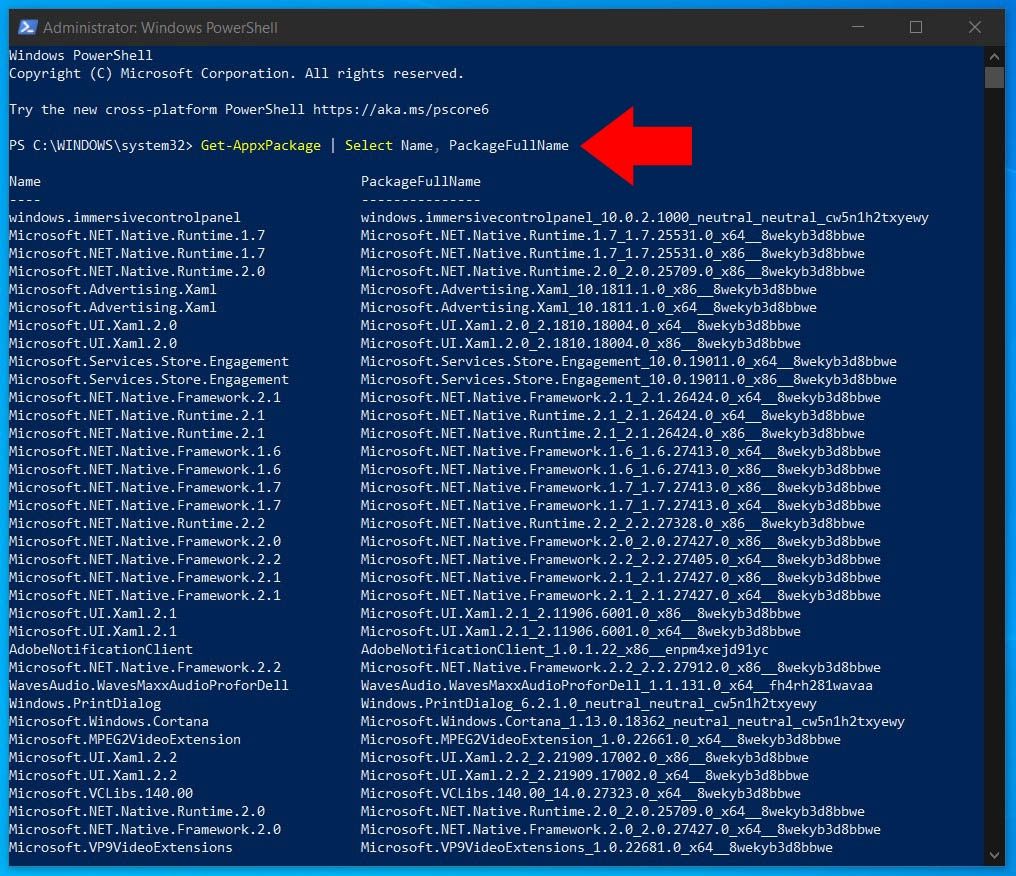Open the PowerShell title bar icon menu
Image resolution: width=1016 pixels, height=876 pixels.
(x=27, y=27)
